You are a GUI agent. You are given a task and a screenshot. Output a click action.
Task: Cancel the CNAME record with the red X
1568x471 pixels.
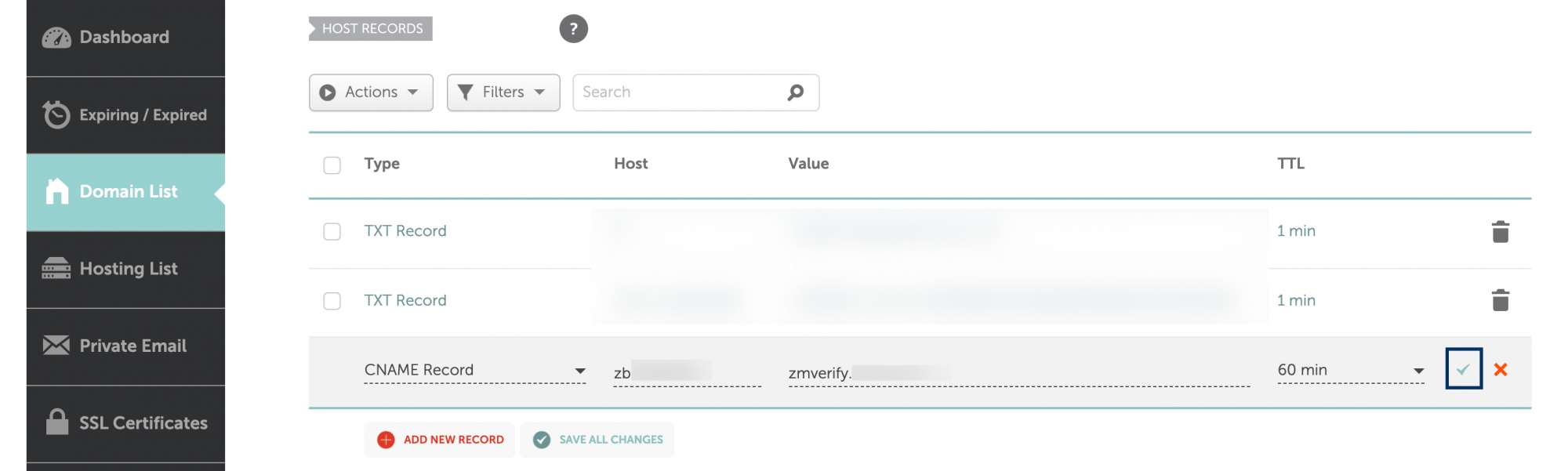(x=1501, y=369)
